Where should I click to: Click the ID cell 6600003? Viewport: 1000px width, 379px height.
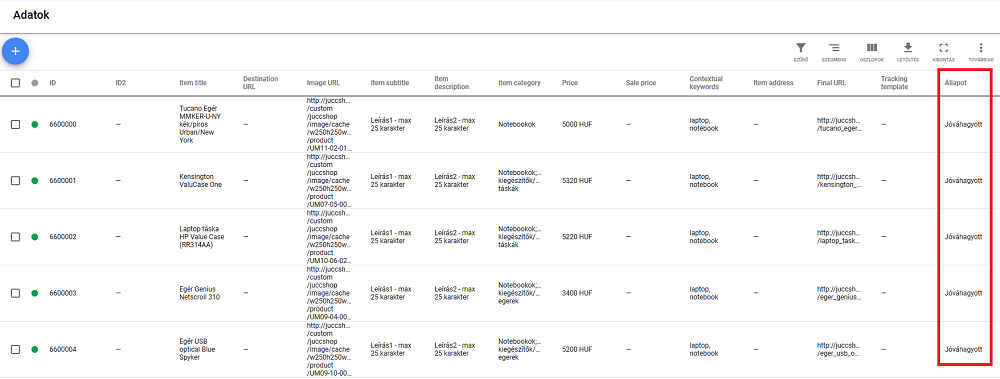[x=62, y=294]
